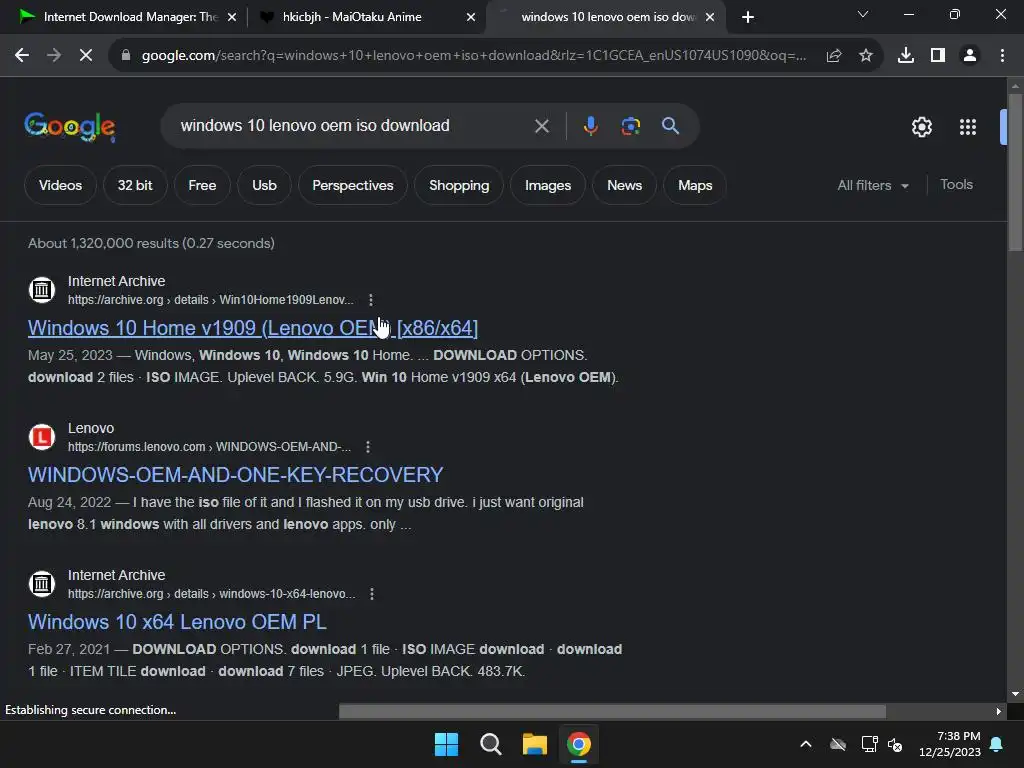
Task: Open options for forums.lenovo.com result
Action: (x=368, y=447)
